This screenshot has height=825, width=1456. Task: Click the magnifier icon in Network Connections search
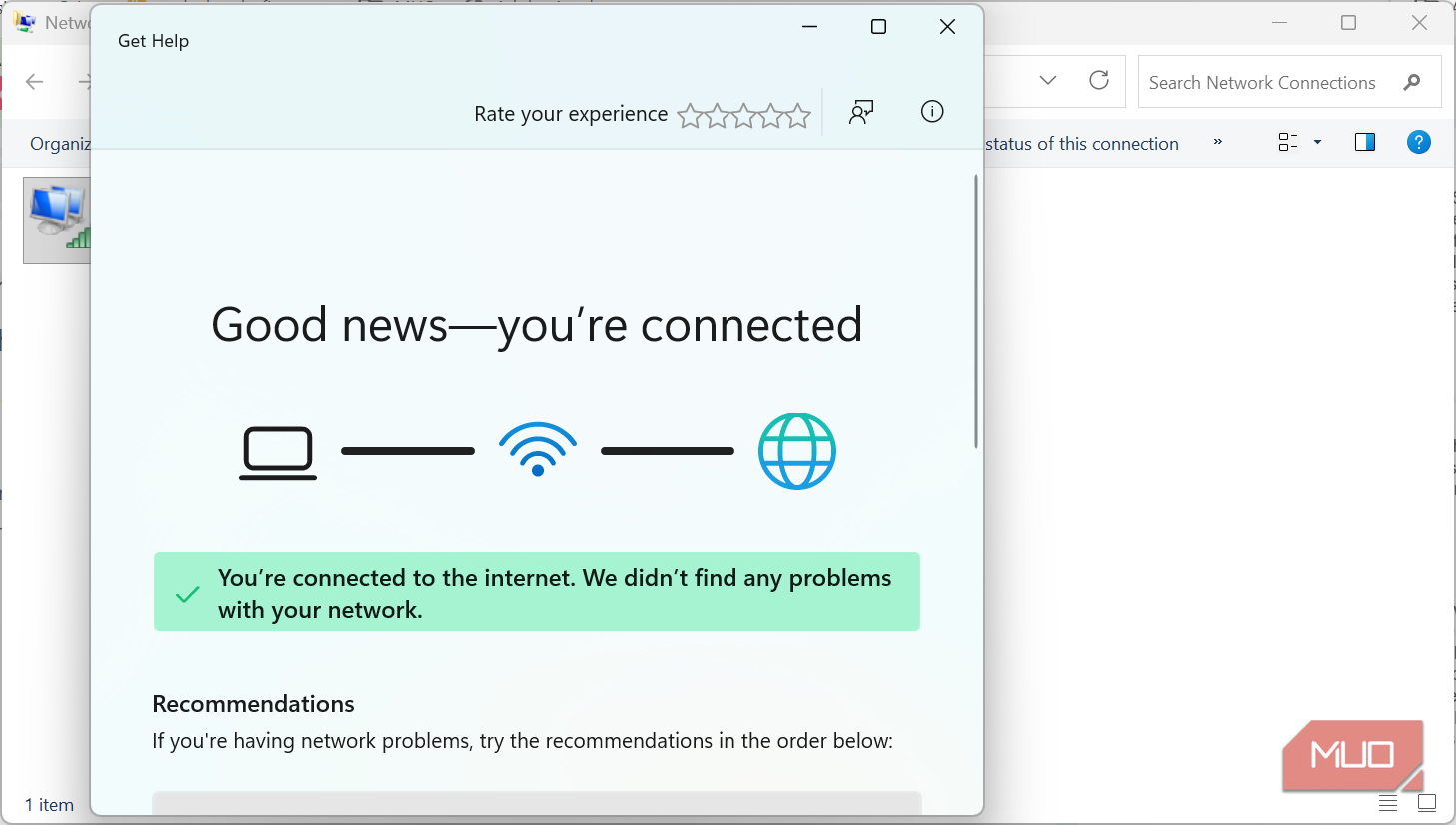(1411, 82)
